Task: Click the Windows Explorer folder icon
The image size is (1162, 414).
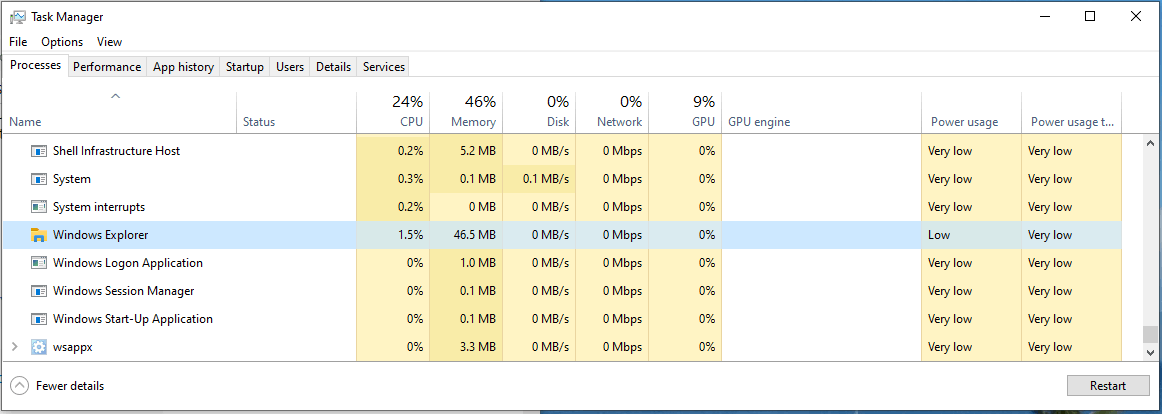Action: pos(39,235)
